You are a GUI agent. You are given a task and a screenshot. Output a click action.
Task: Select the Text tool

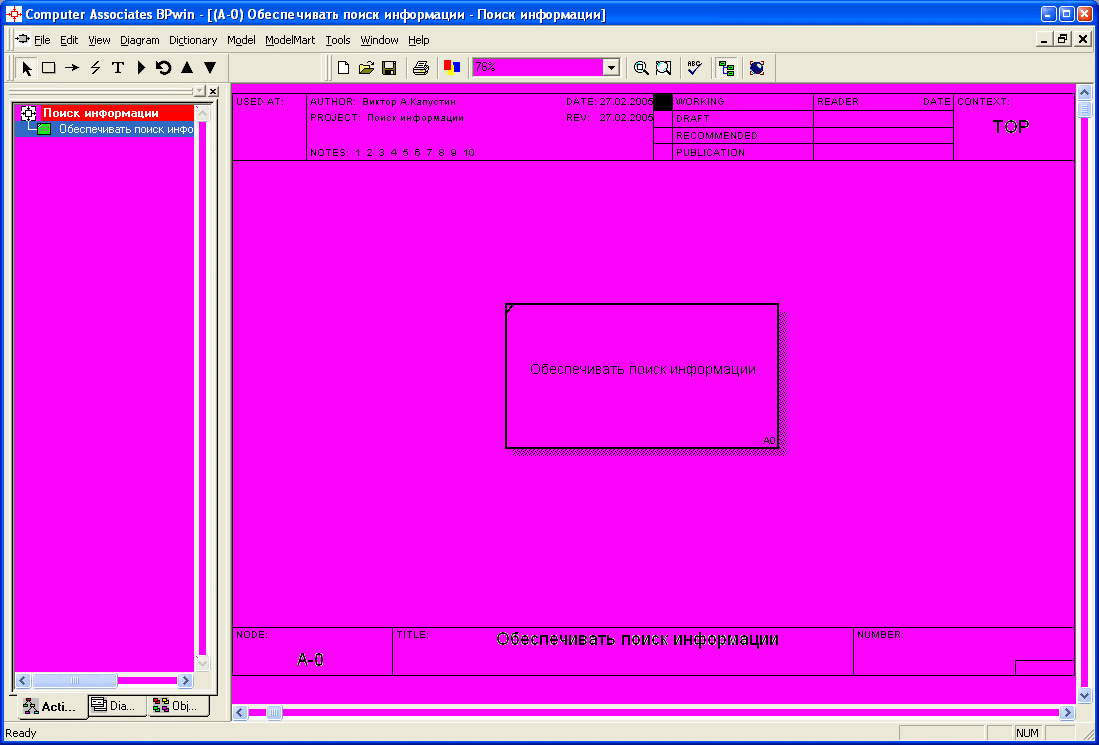[x=117, y=68]
